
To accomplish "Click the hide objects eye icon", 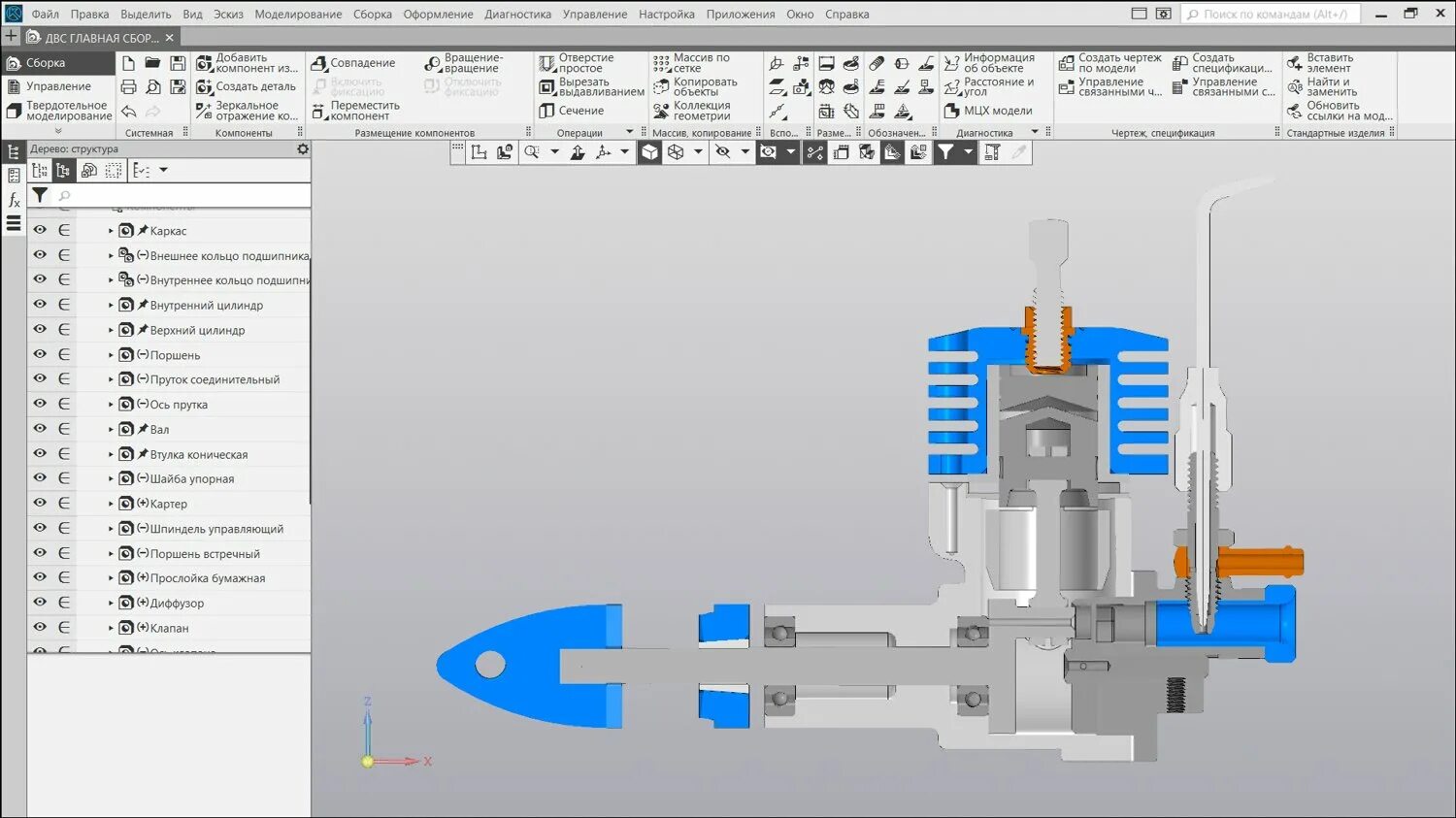I will tap(723, 152).
